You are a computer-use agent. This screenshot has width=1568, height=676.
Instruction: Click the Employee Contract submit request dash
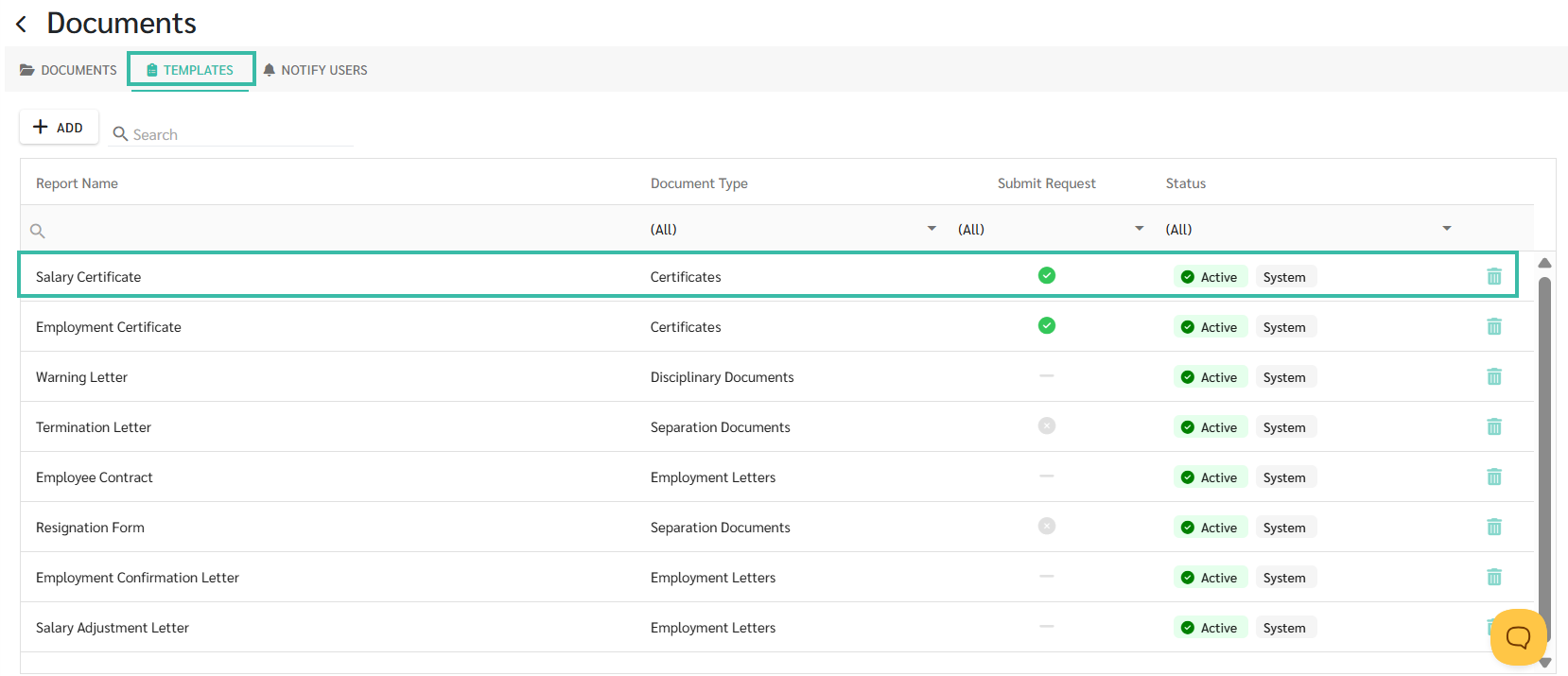click(x=1047, y=476)
